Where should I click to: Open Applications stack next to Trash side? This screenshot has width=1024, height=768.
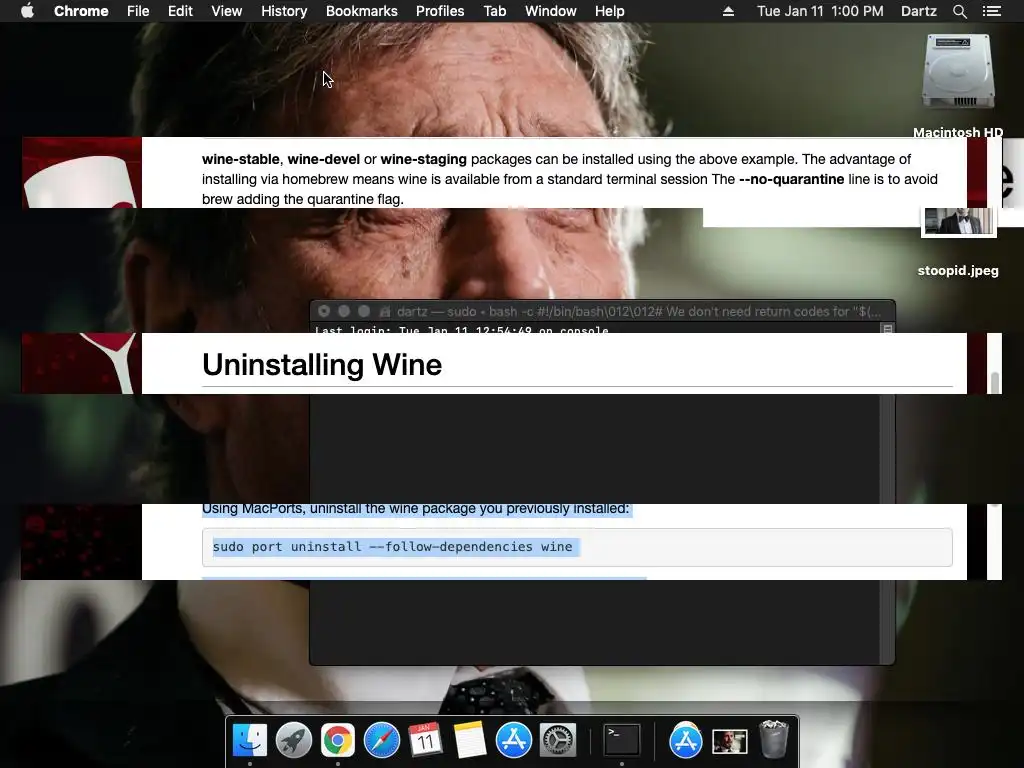coord(685,740)
